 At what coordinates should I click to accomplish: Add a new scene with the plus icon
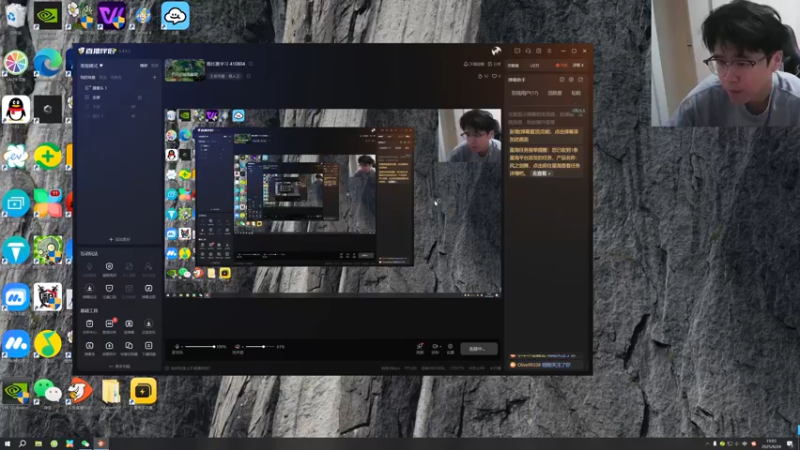[155, 78]
